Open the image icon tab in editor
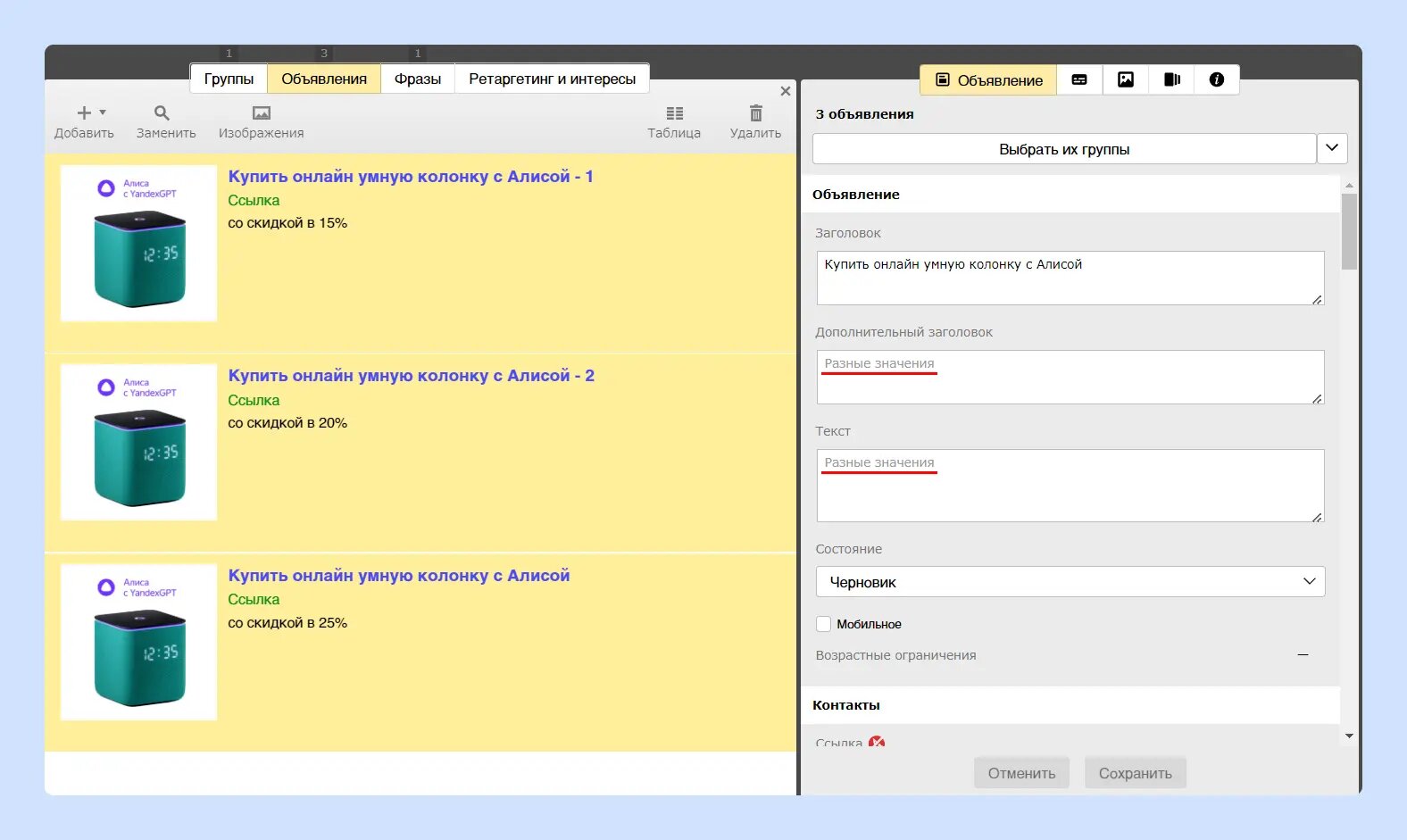This screenshot has height=840, width=1407. 1126,79
